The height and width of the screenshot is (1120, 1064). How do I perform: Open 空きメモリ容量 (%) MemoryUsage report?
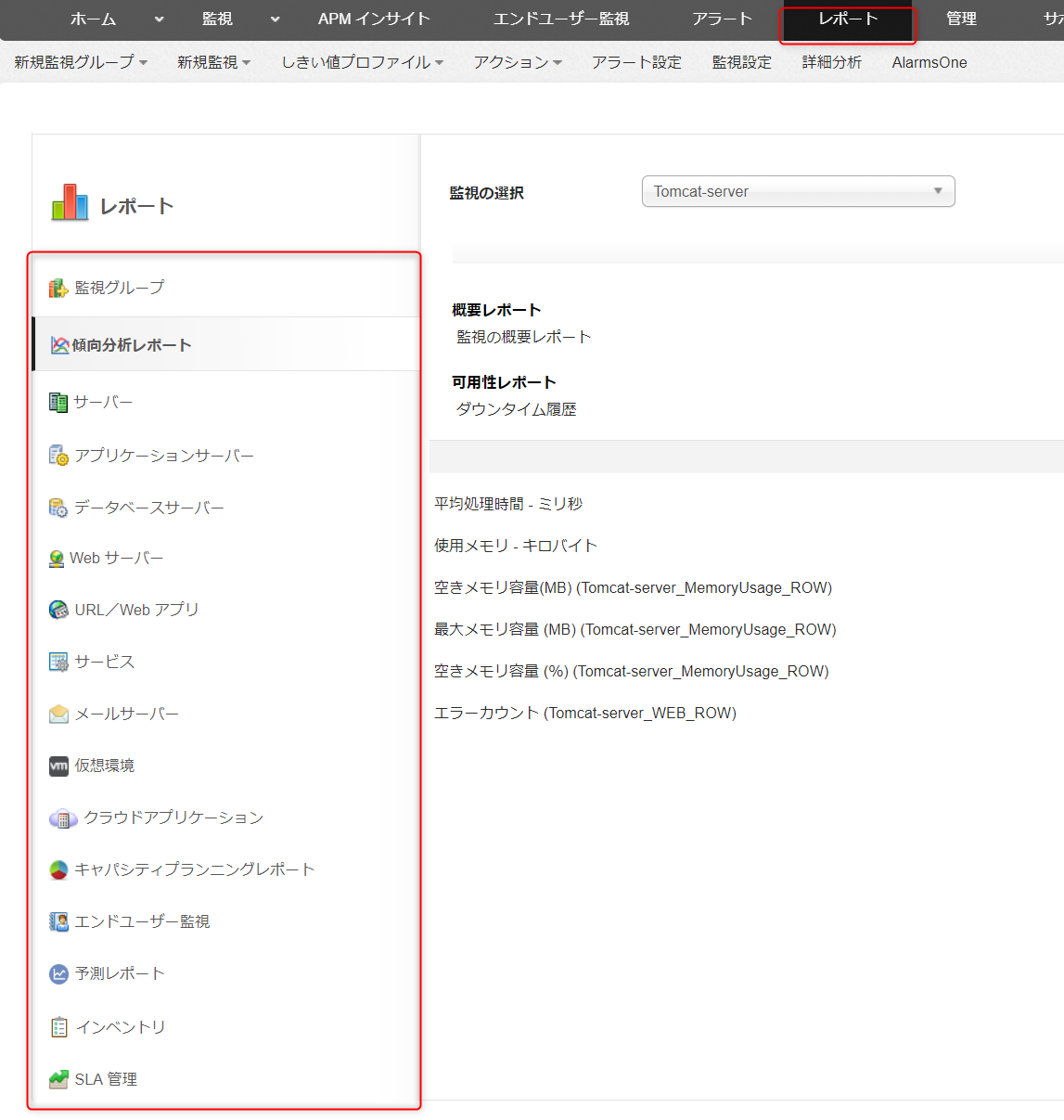pyautogui.click(x=632, y=671)
